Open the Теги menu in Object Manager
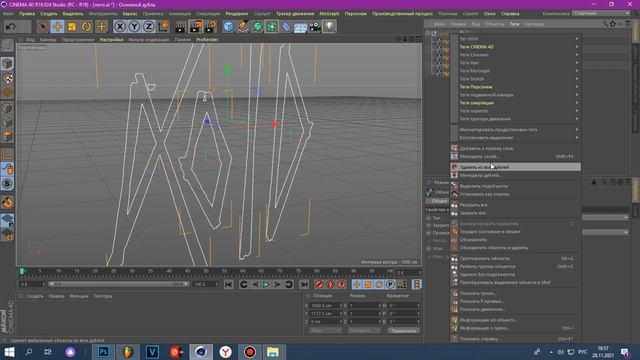The height and width of the screenshot is (360, 640). click(514, 24)
